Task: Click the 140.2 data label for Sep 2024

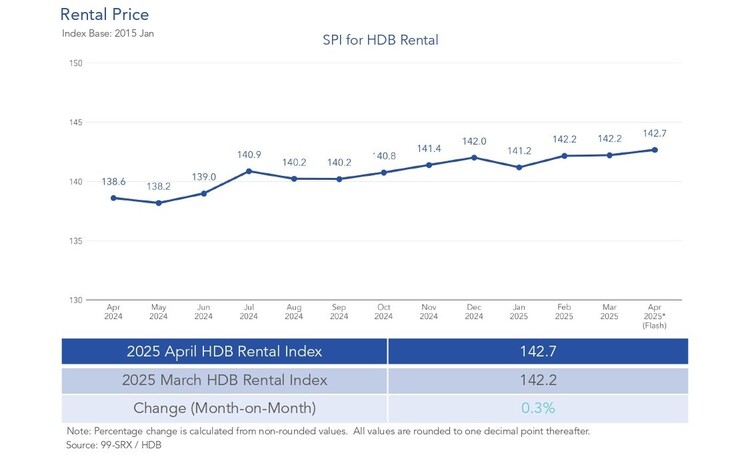Action: (x=339, y=163)
